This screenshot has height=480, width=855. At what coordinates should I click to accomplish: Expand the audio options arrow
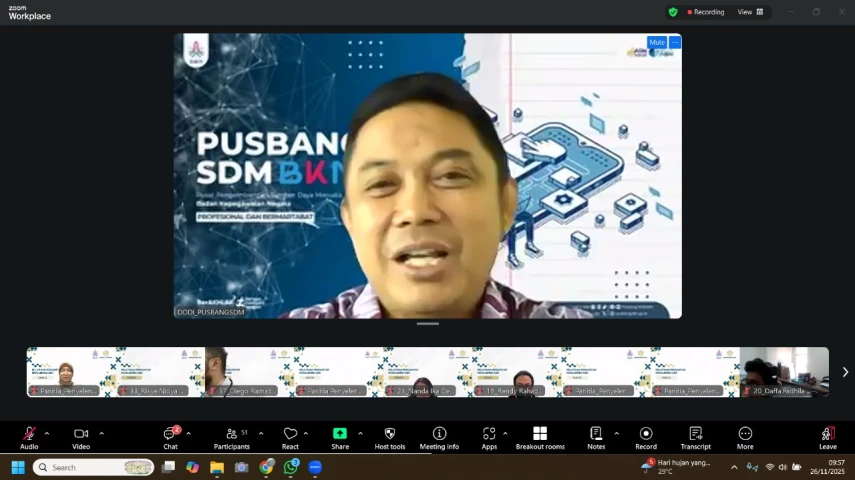point(47,434)
